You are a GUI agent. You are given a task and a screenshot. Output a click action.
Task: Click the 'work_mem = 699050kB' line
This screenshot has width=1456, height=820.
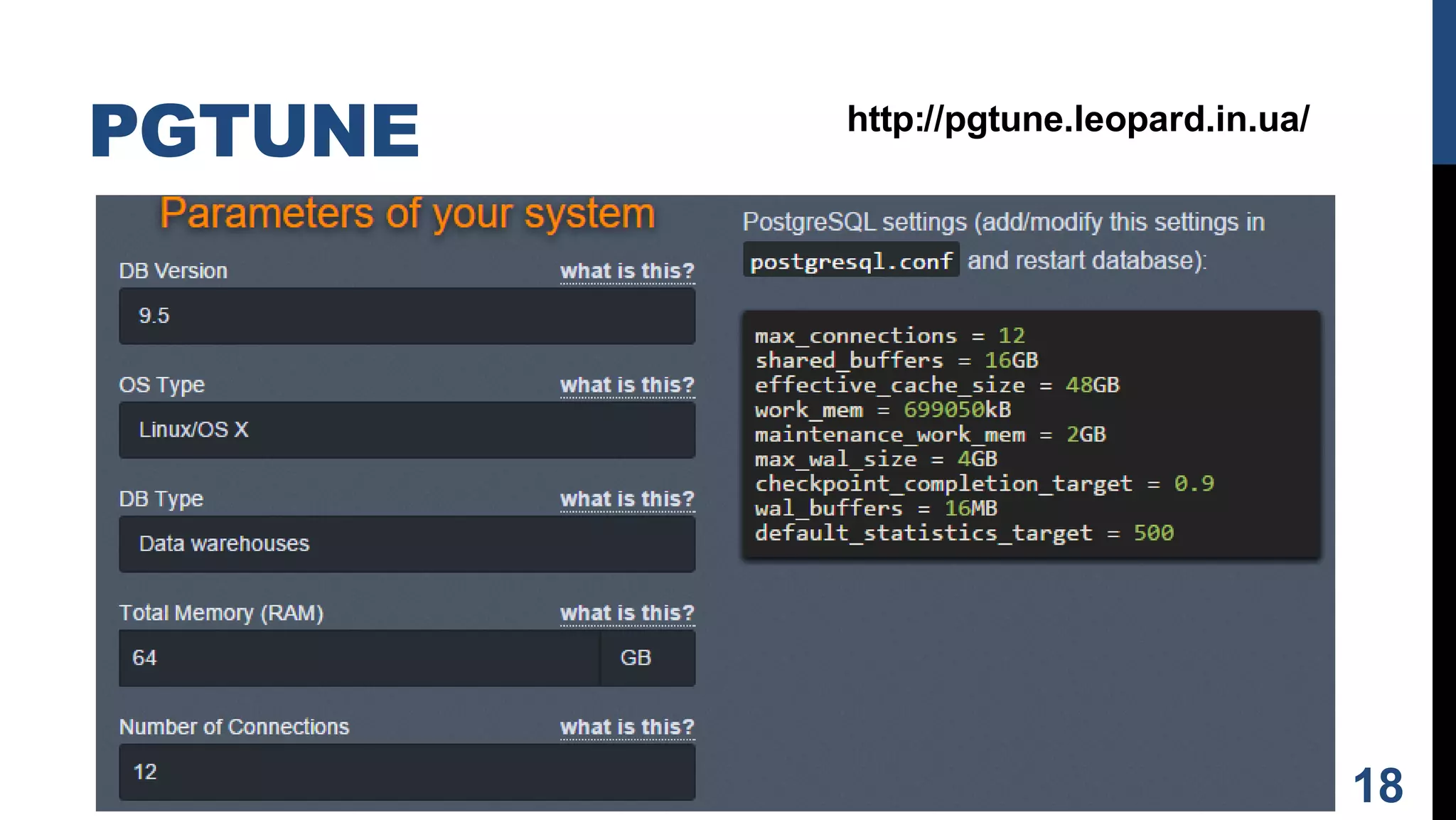[883, 410]
